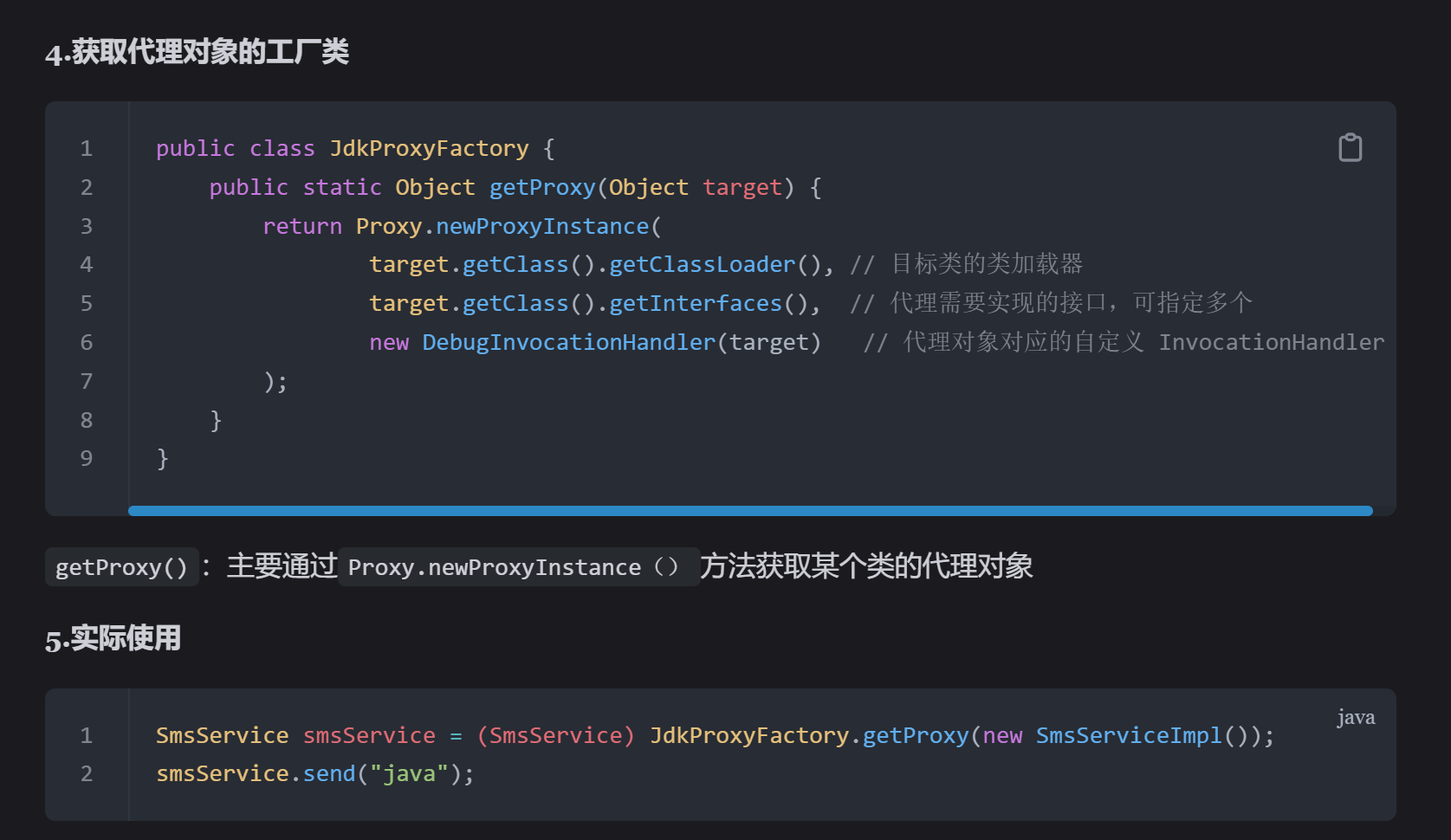Screen dimensions: 1451x840
Task: Copy the JdkProxyFactory code block
Action: pos(1350,148)
